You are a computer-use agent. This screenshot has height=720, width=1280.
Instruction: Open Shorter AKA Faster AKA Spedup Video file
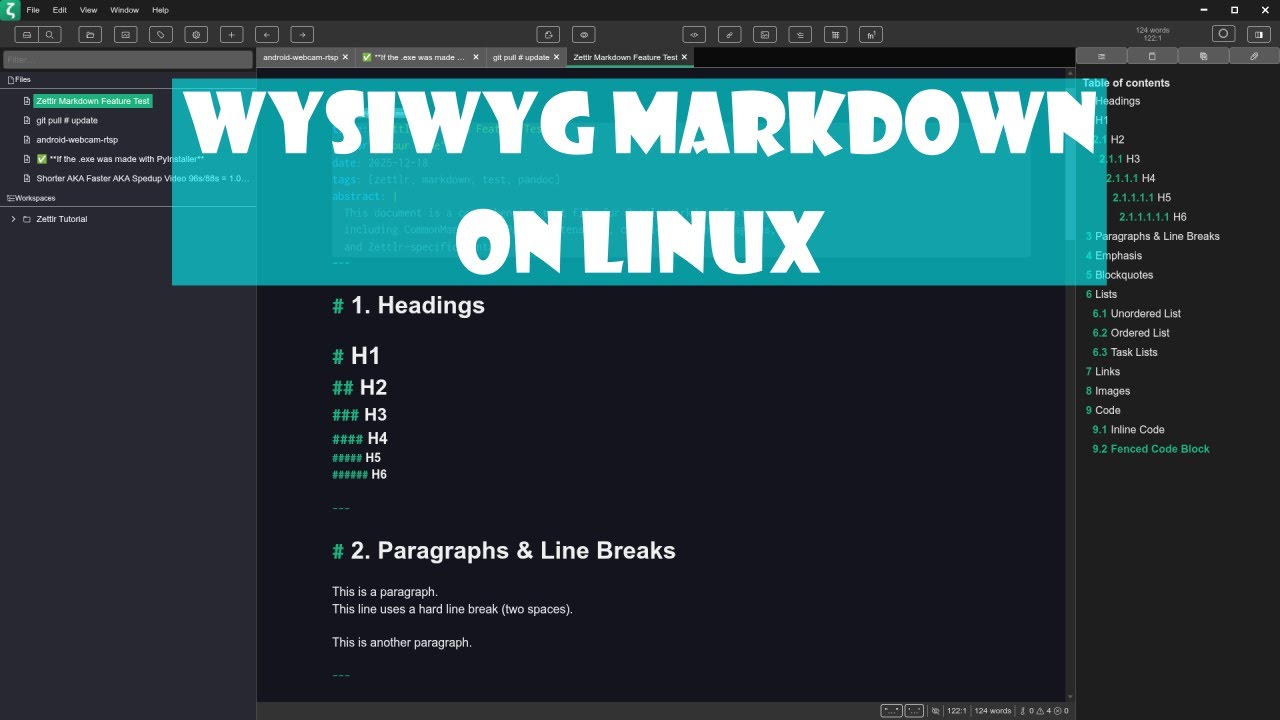click(x=143, y=179)
